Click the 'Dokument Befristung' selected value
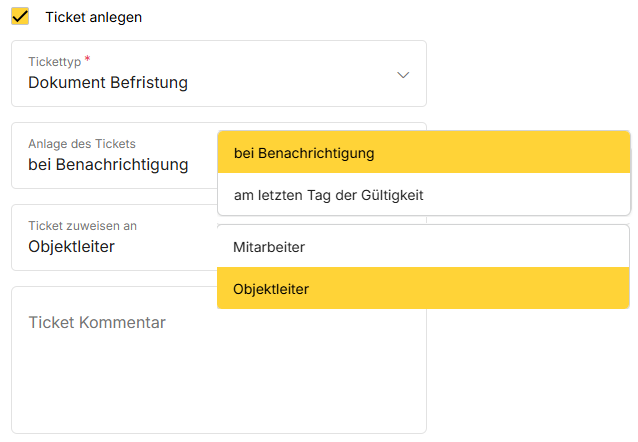Viewport: 638px width, 442px height. [108, 83]
